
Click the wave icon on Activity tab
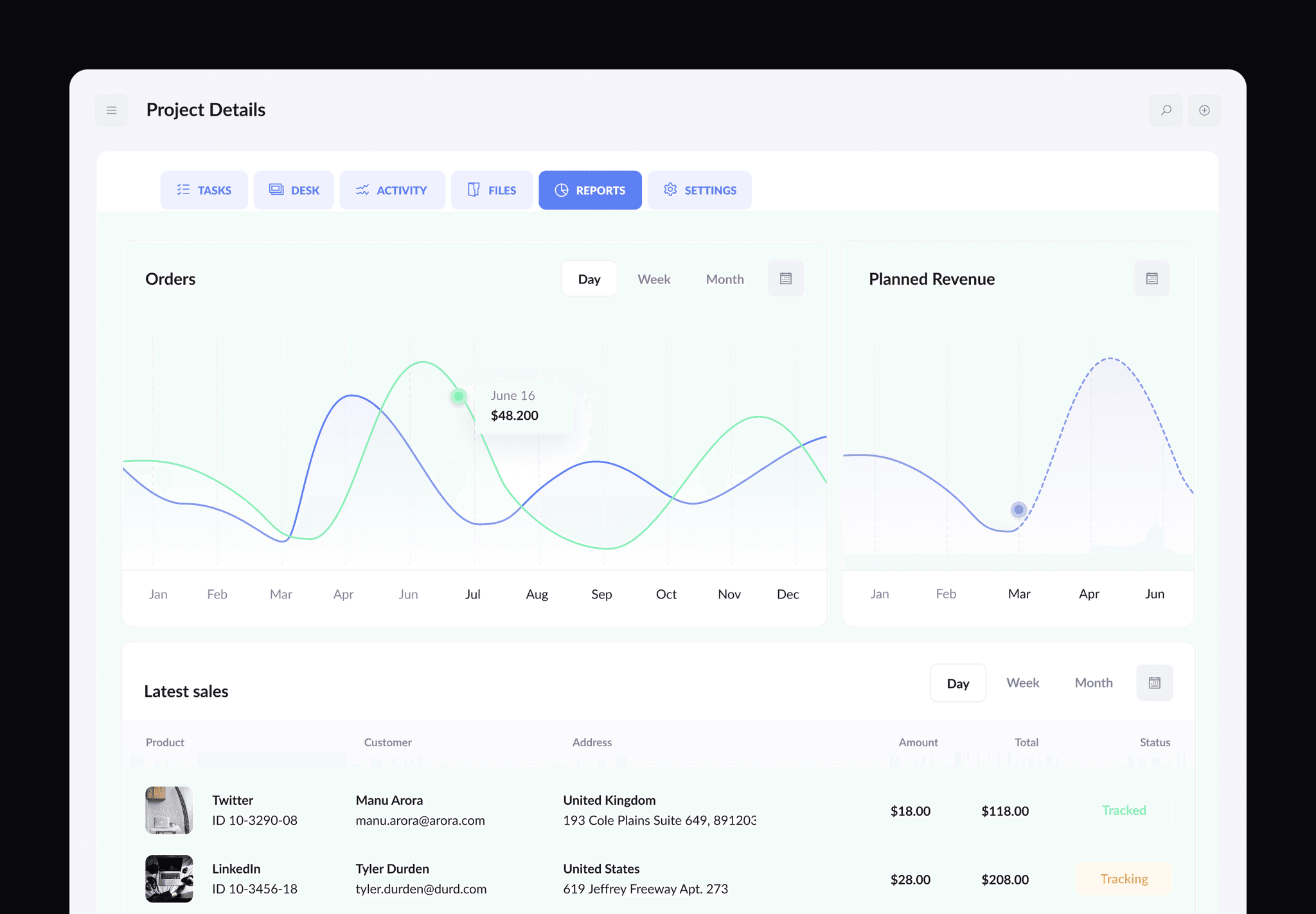point(362,190)
